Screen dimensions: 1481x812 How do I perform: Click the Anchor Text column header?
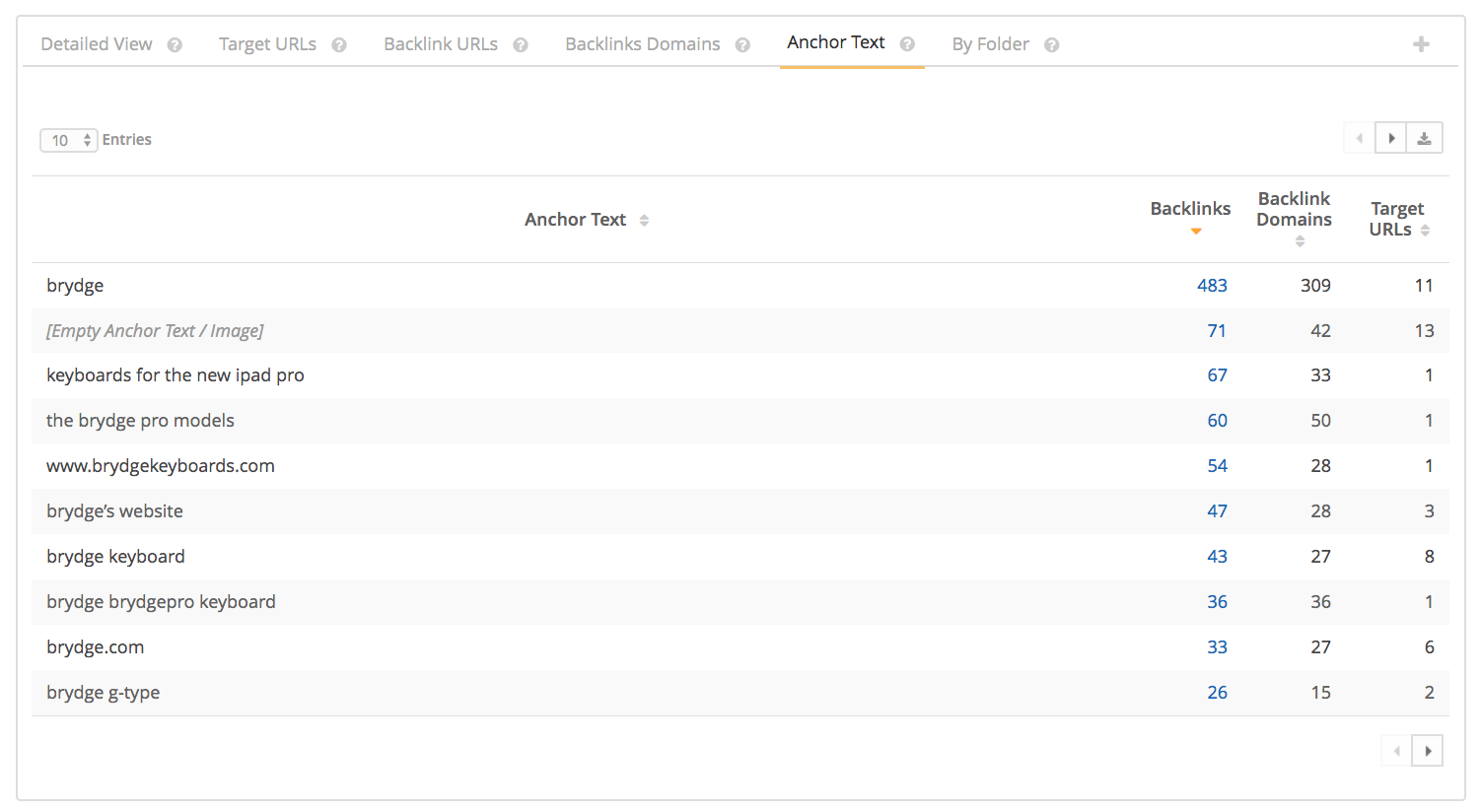pyautogui.click(x=575, y=220)
